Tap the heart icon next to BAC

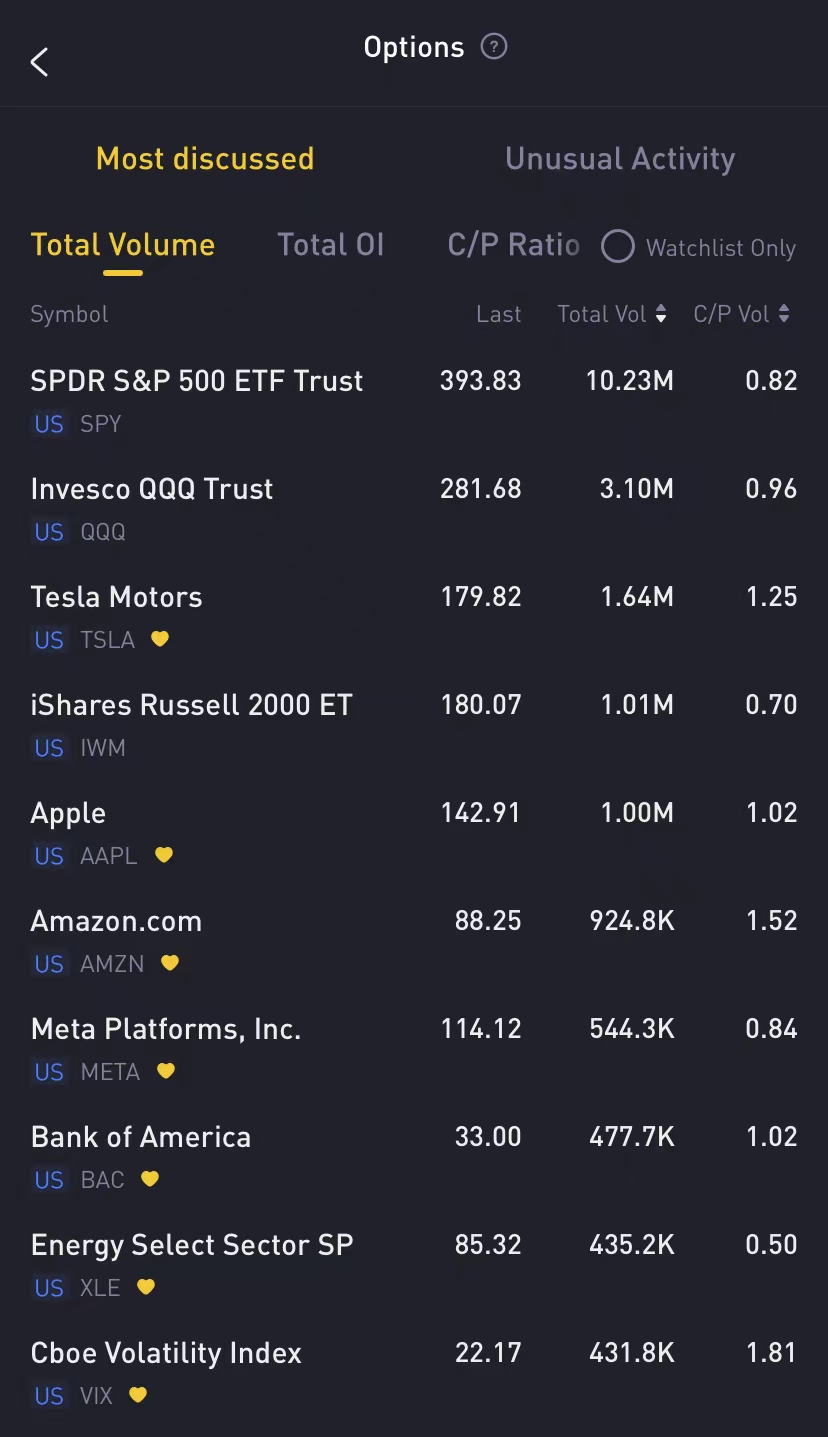tap(150, 1179)
